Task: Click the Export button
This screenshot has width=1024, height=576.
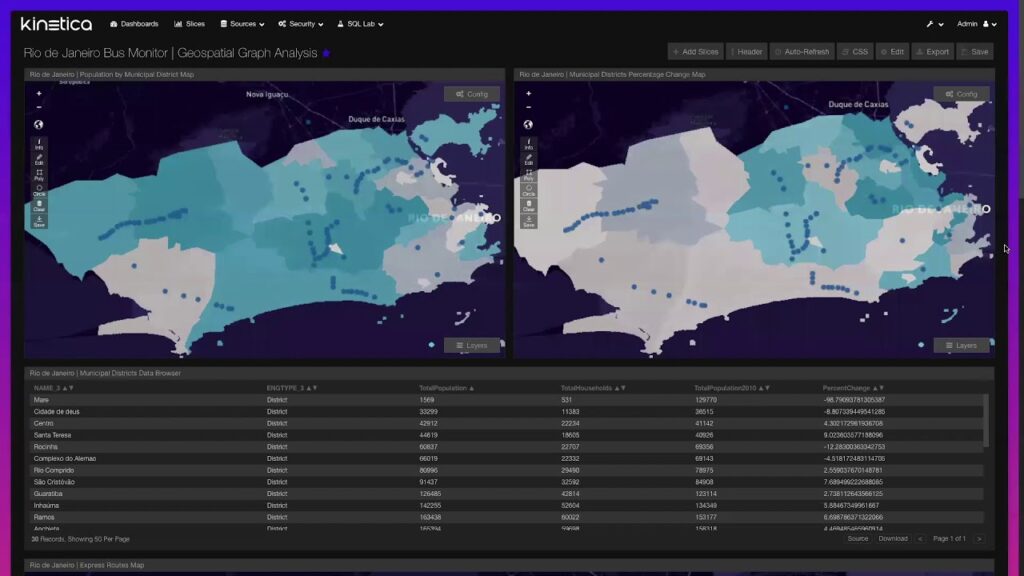Action: [932, 52]
